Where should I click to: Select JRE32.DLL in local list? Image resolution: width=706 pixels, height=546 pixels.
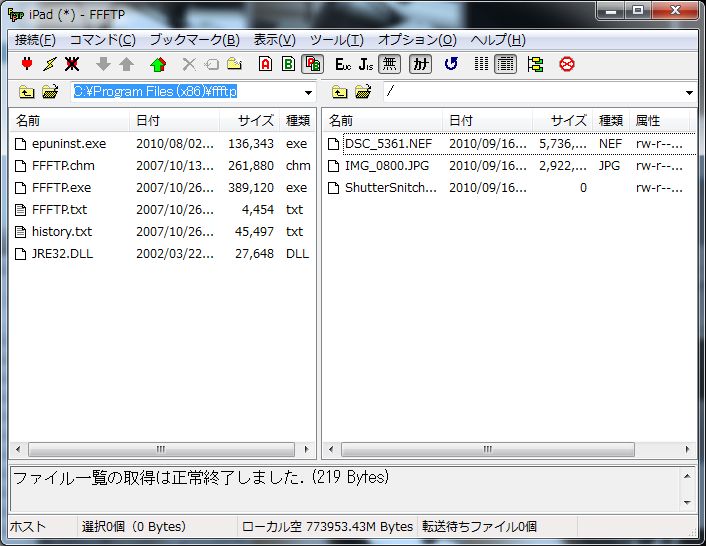62,254
